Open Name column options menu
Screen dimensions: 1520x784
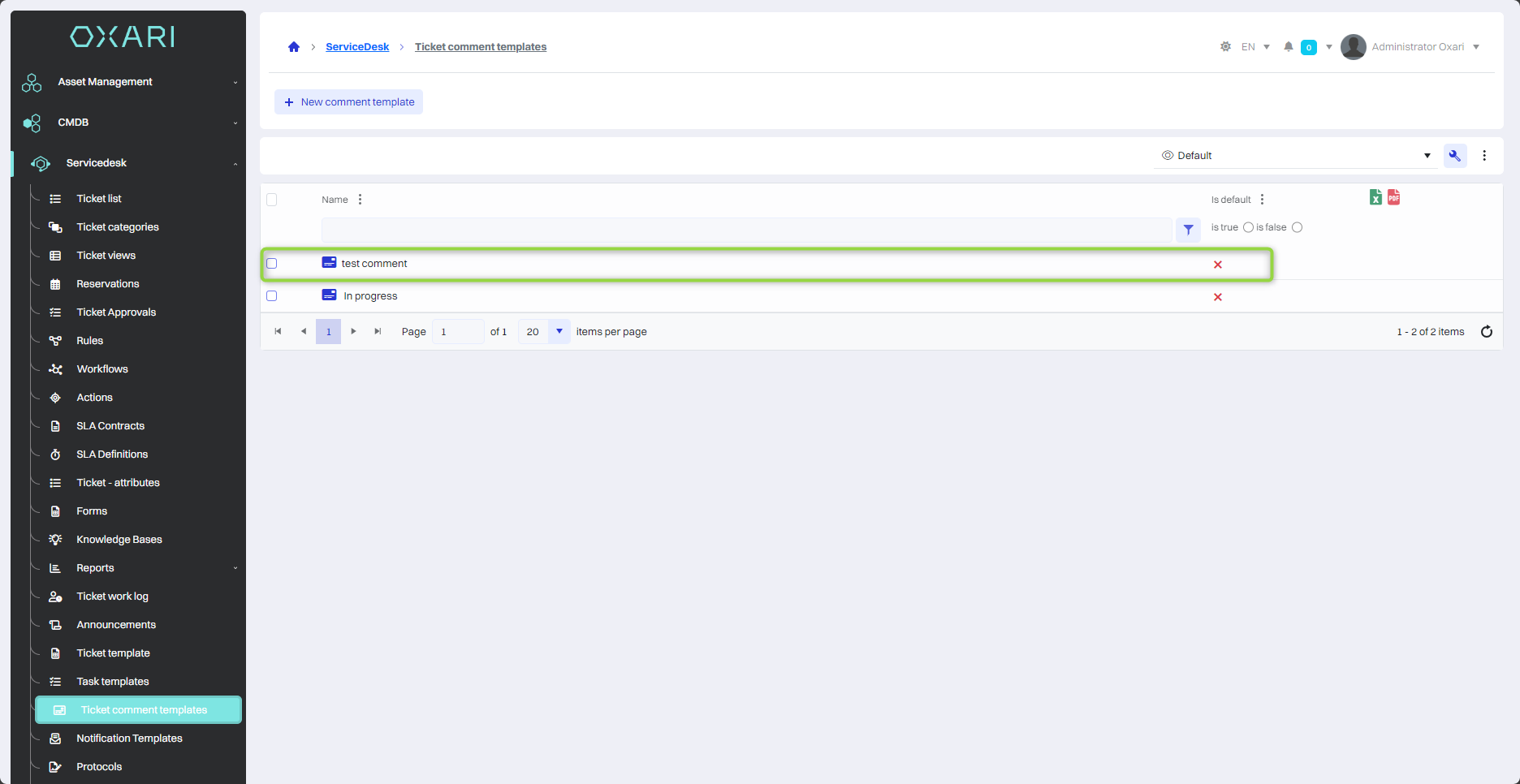tap(361, 200)
